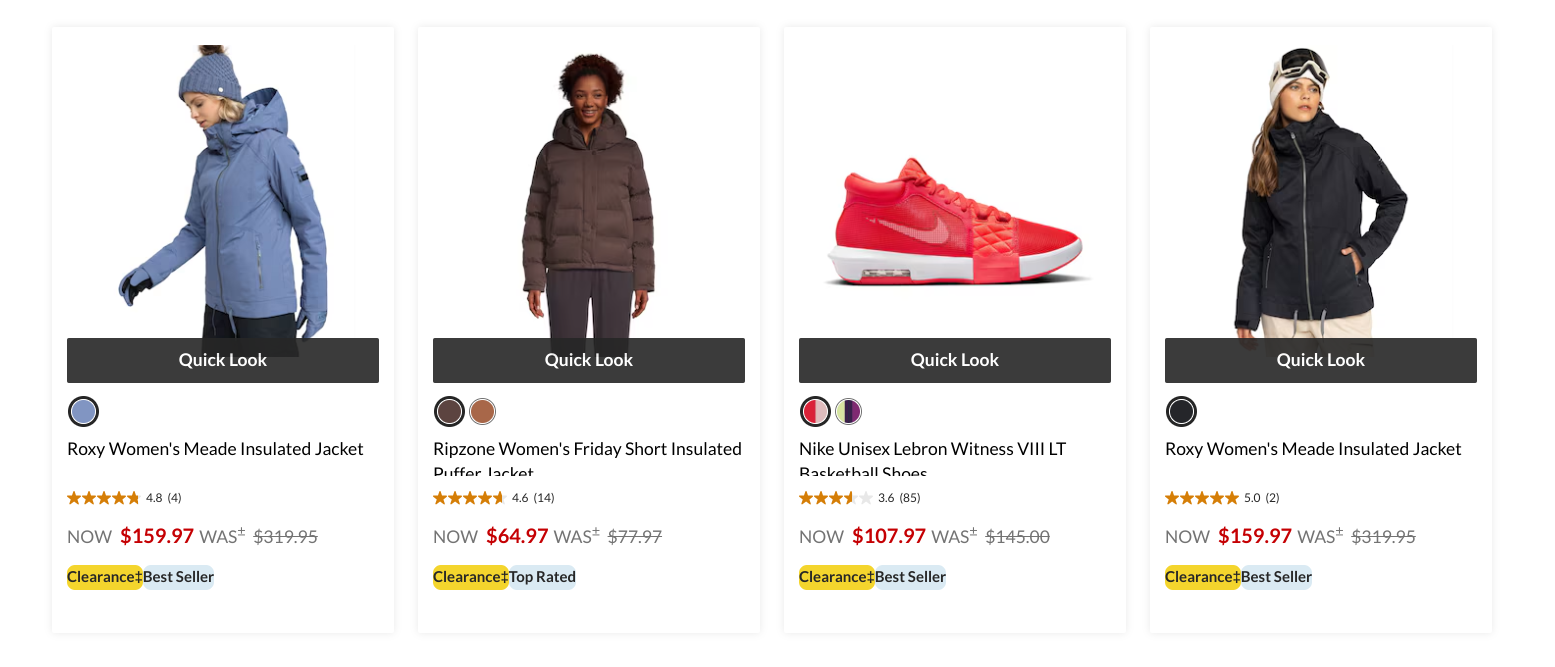Open Quick Look for Nike Lebron shoes
1555x667 pixels.
point(955,360)
